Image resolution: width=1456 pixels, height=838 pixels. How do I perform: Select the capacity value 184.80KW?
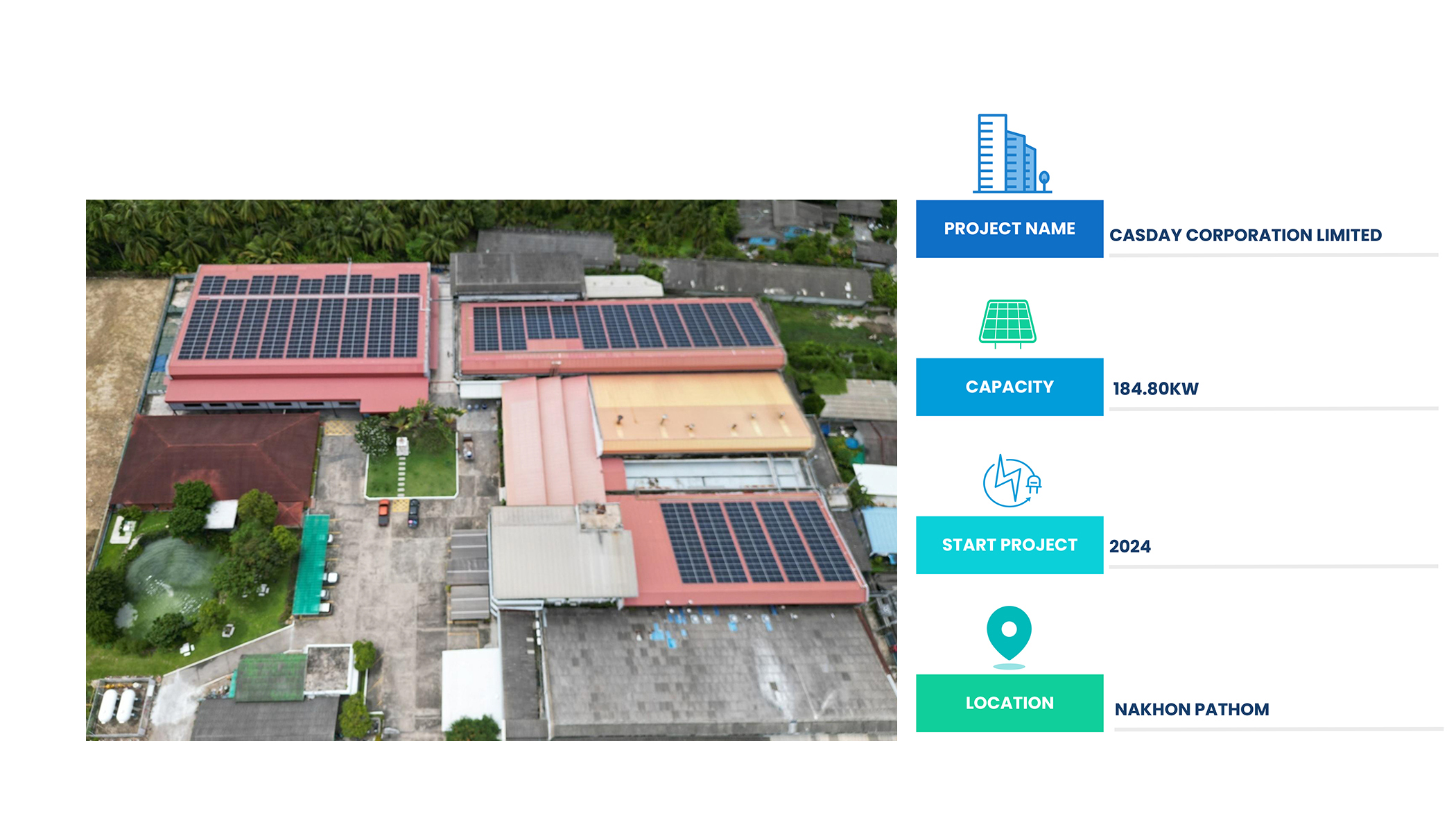click(x=1155, y=389)
